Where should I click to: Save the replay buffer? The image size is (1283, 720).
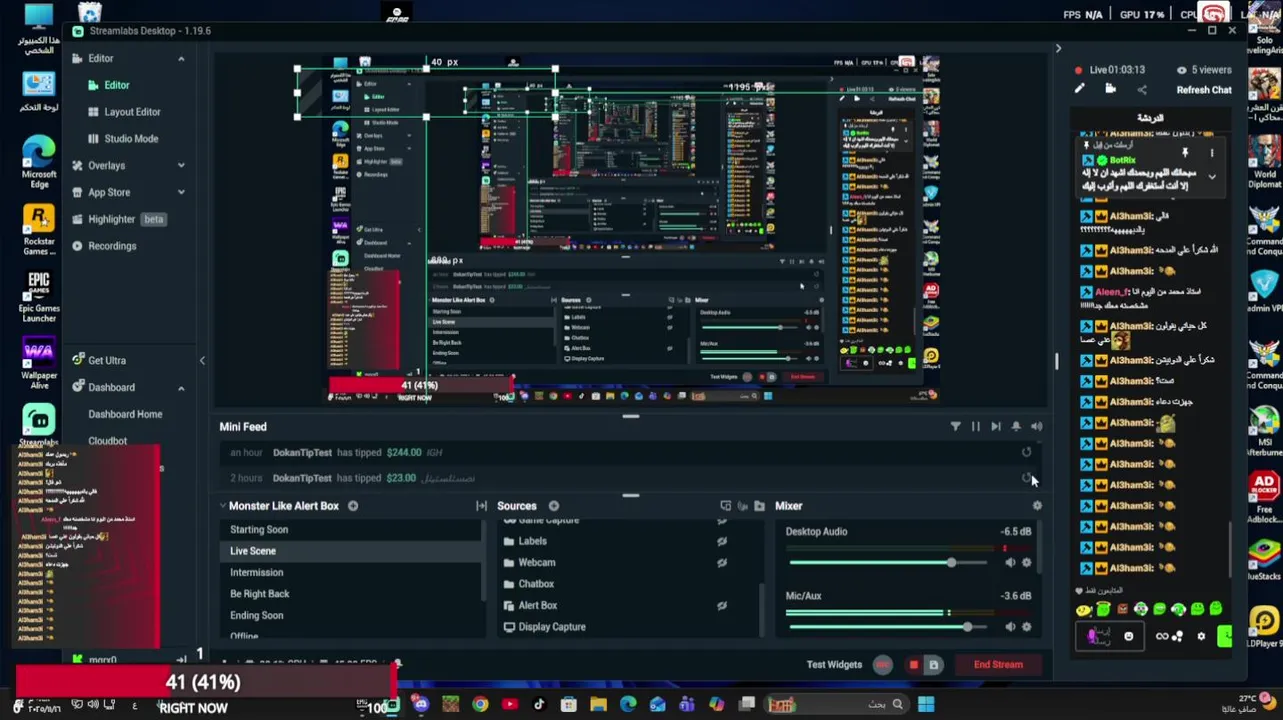pyautogui.click(x=933, y=665)
